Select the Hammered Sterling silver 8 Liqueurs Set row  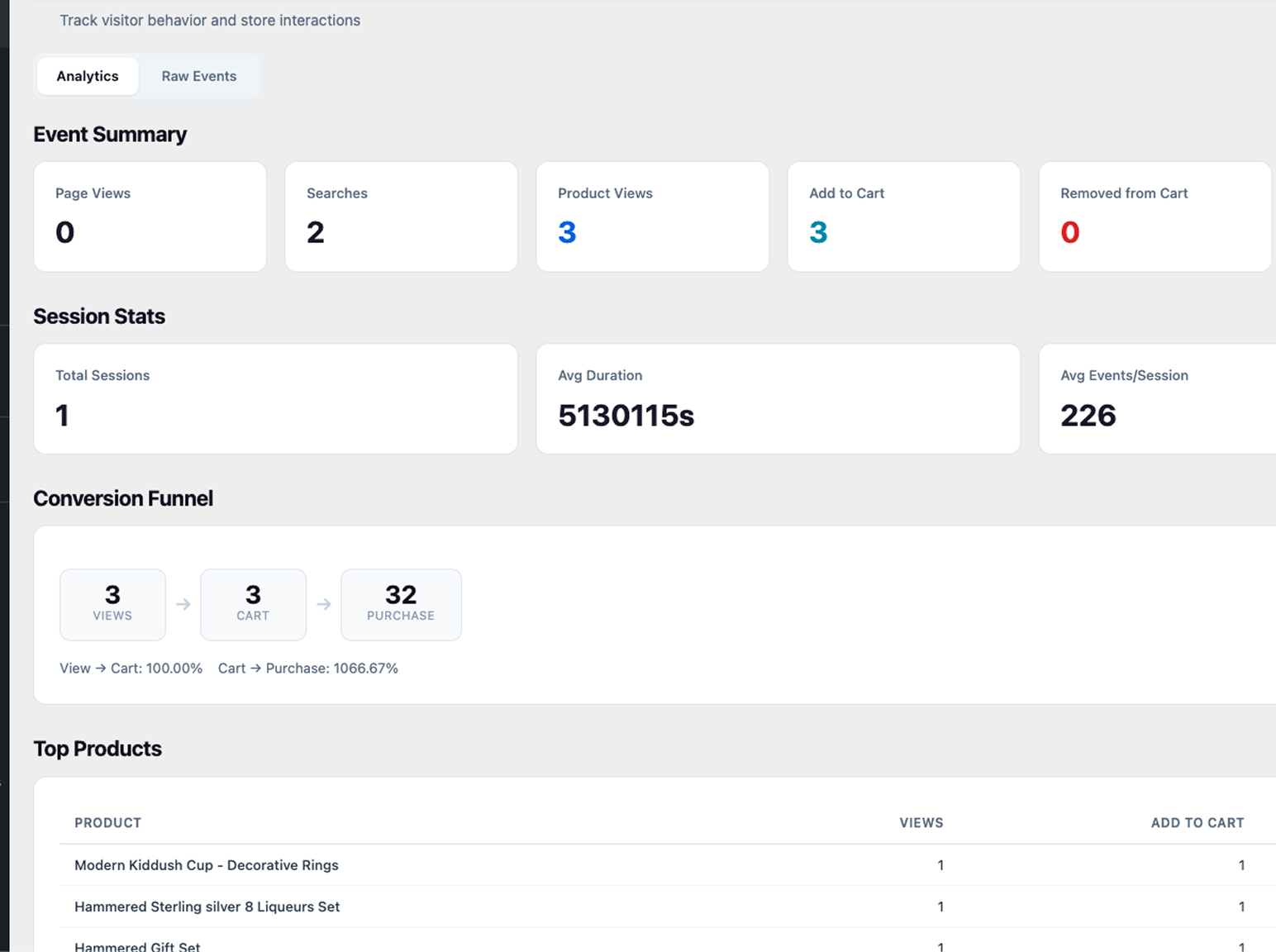tap(207, 907)
